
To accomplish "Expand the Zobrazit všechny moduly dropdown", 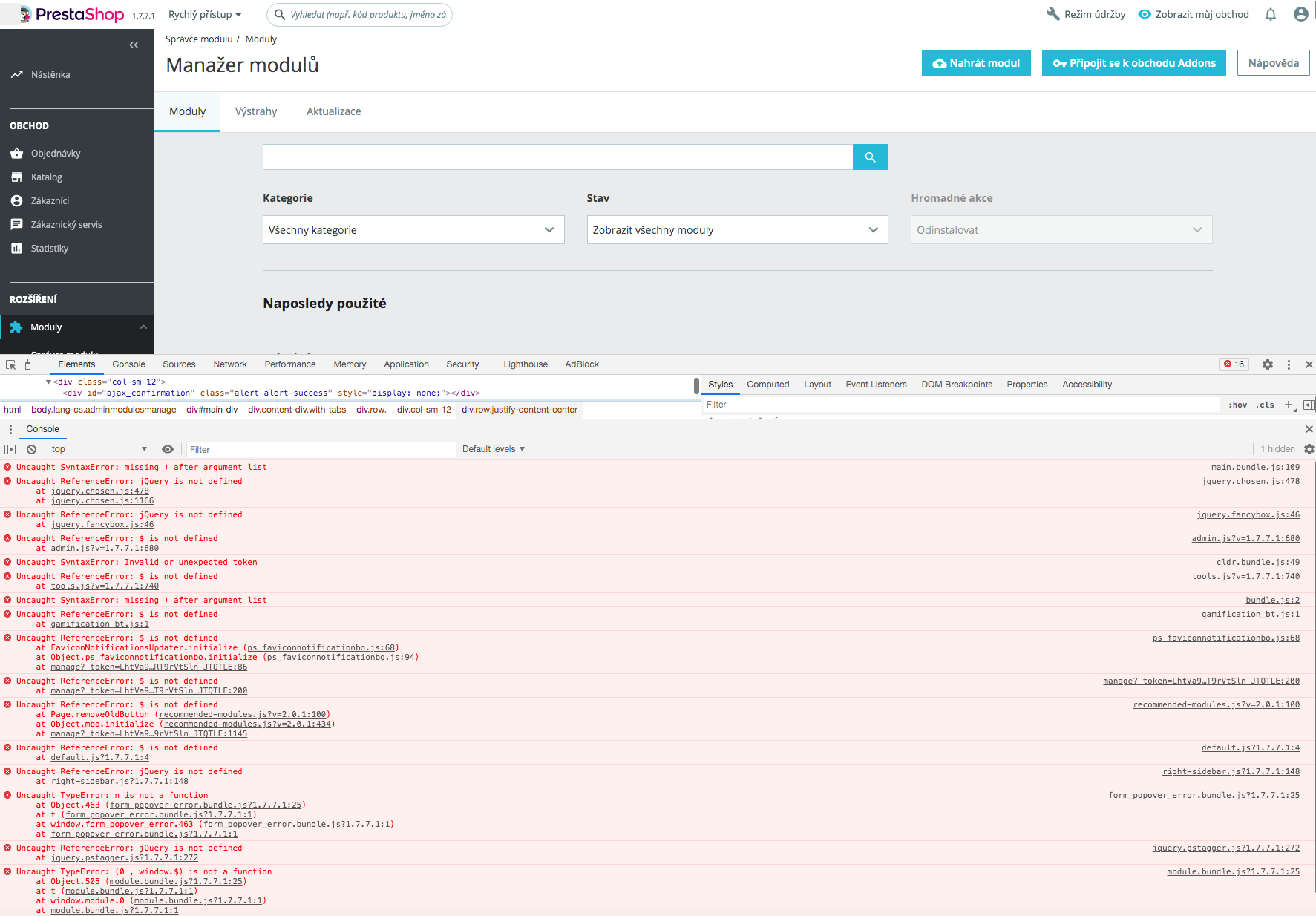I will coord(737,230).
